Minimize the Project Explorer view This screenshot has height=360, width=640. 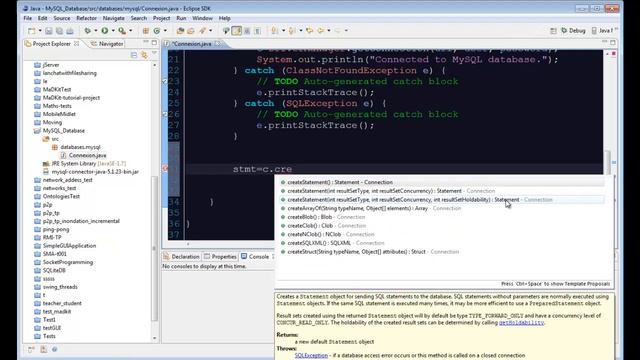pyautogui.click(x=146, y=42)
